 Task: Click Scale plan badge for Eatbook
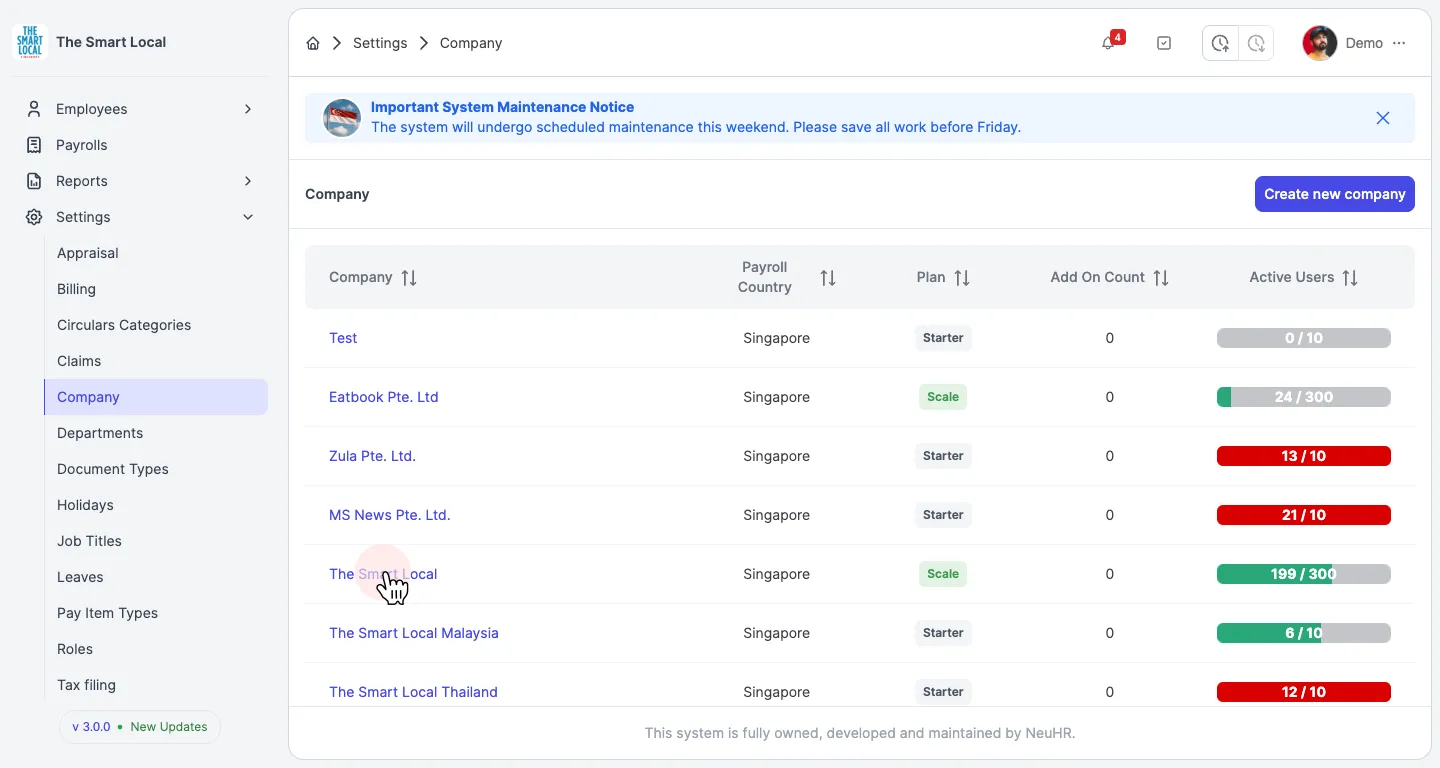click(943, 397)
